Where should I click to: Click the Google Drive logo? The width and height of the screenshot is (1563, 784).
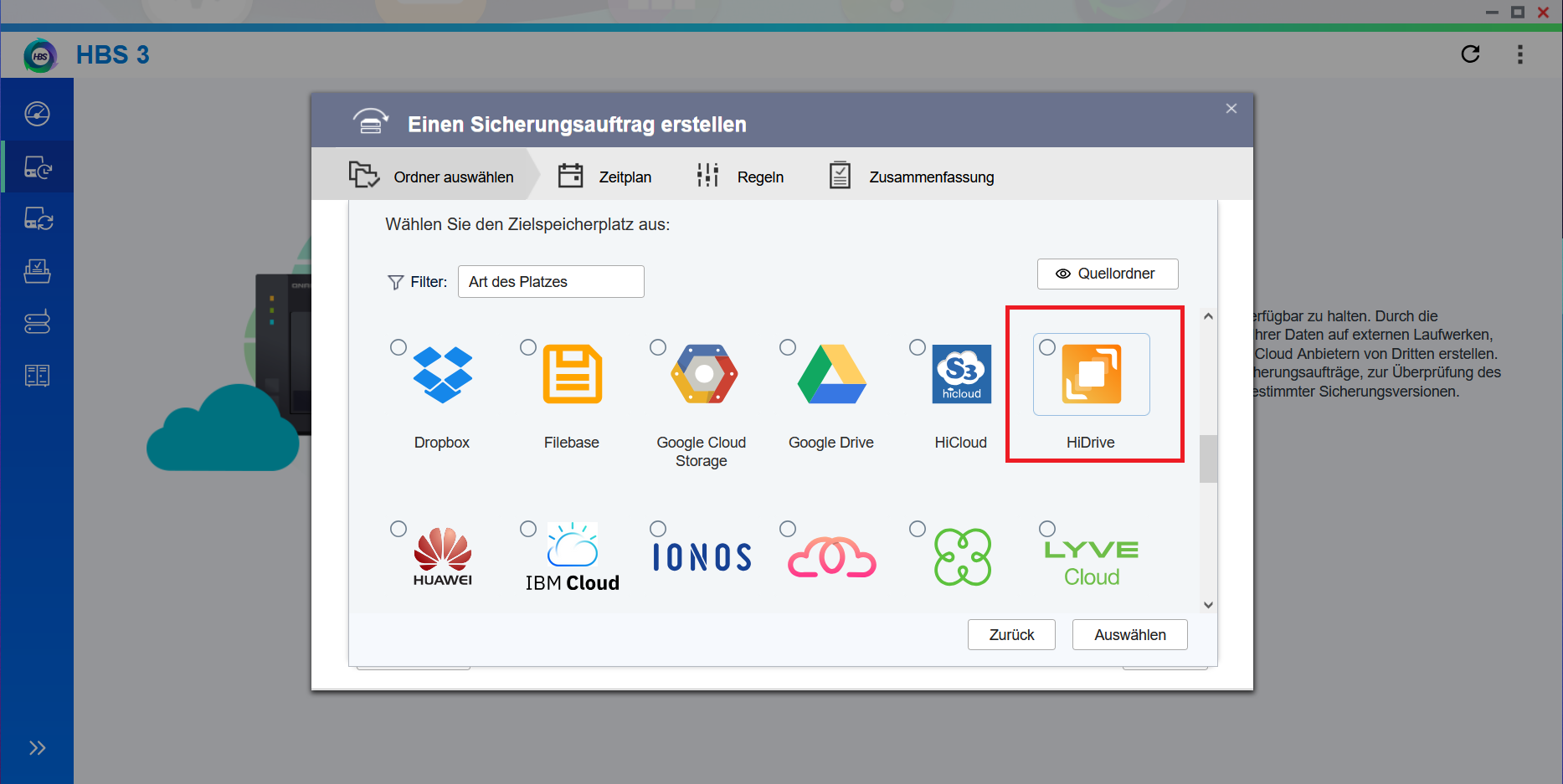click(x=832, y=374)
